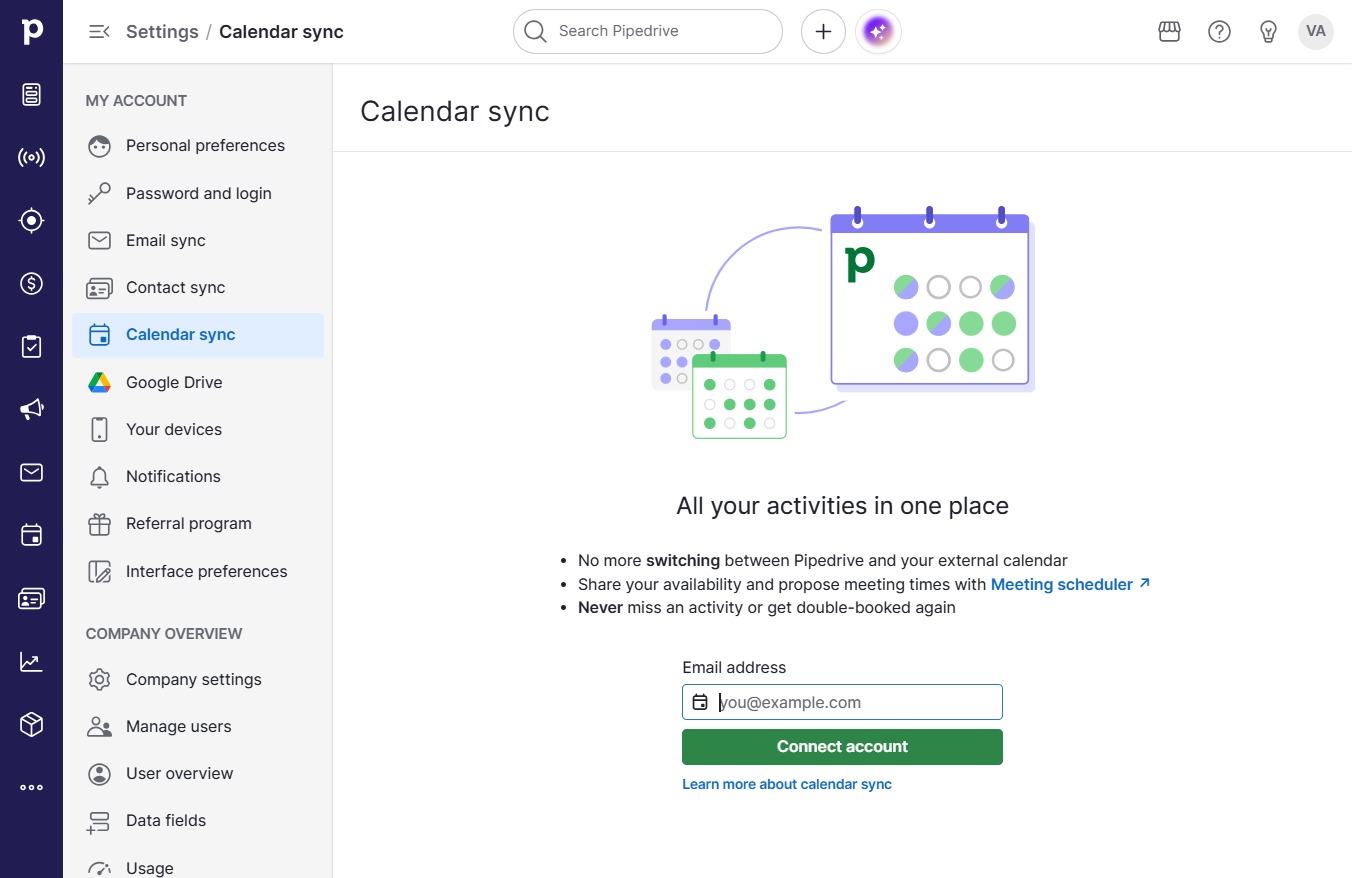This screenshot has height=878, width=1352.
Task: Open Campaigns via the megaphone icon
Action: click(32, 409)
